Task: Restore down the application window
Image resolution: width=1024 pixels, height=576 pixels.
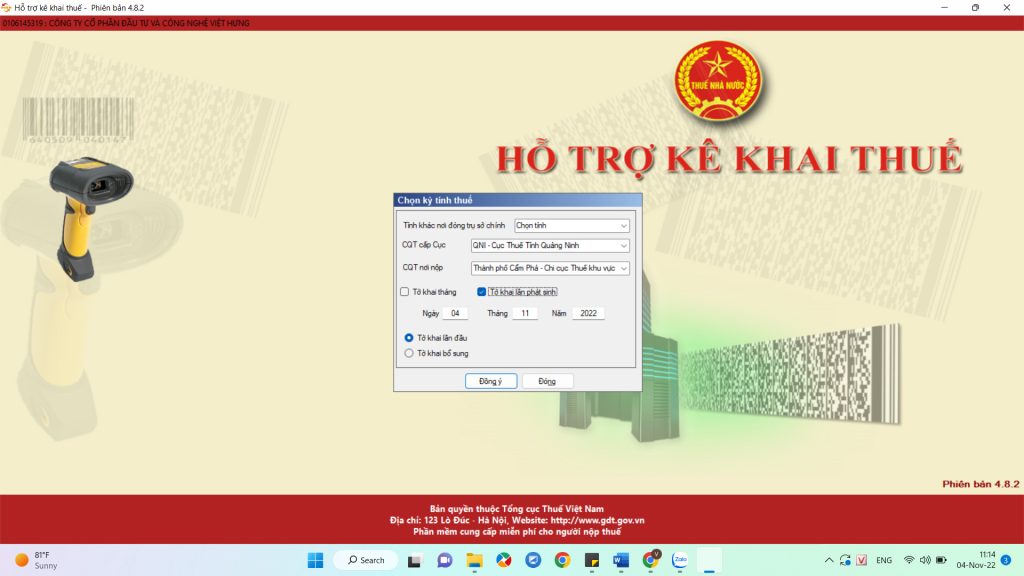Action: click(x=975, y=8)
